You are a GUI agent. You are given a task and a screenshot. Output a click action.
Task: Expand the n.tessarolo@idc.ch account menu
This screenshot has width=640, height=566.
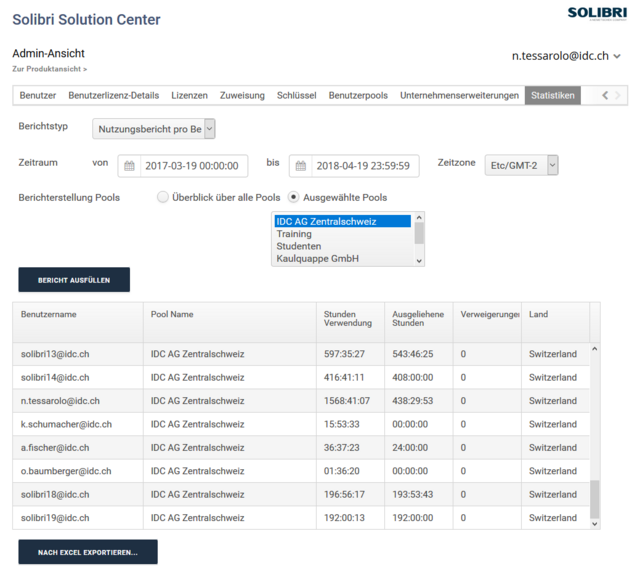566,56
